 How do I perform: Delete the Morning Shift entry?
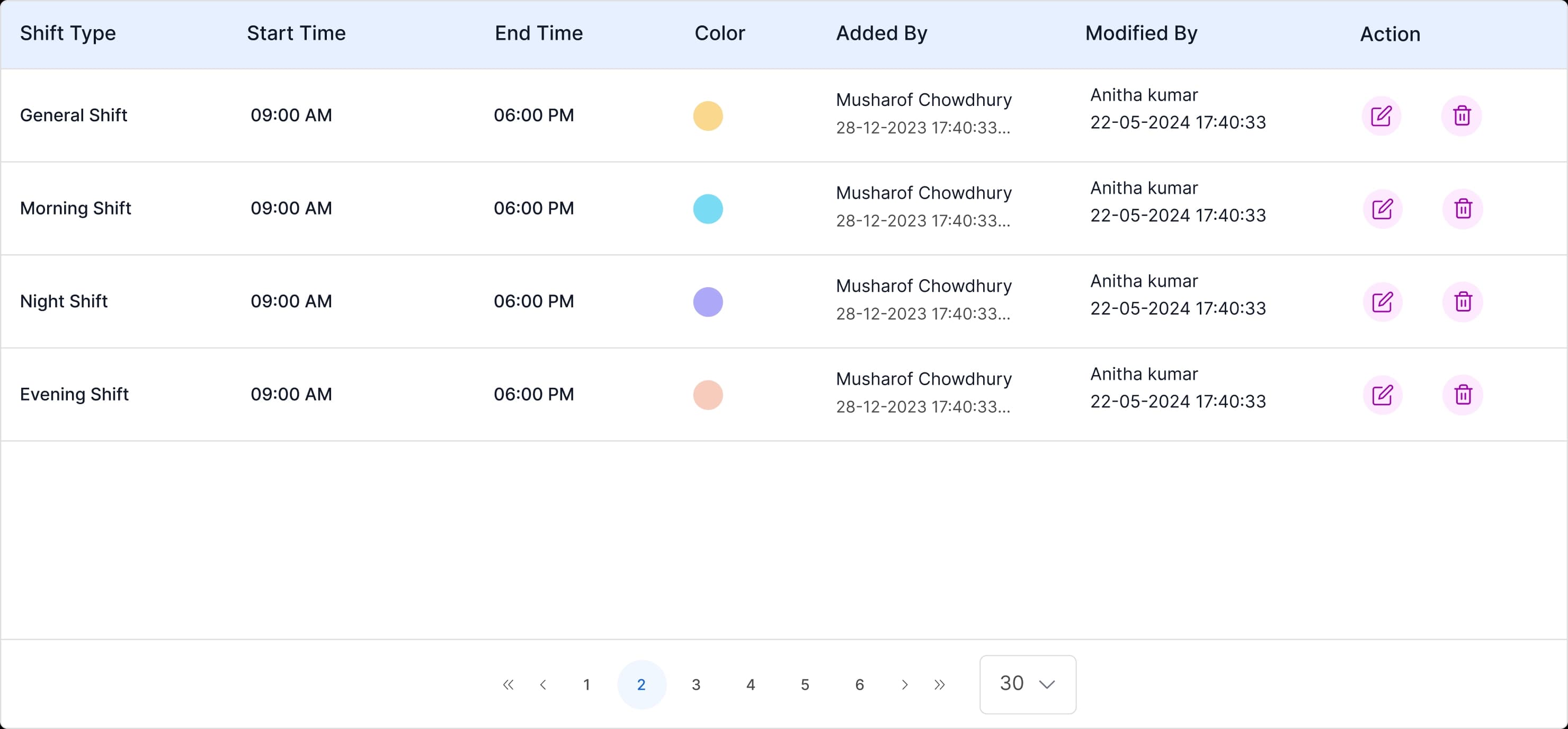[1463, 208]
